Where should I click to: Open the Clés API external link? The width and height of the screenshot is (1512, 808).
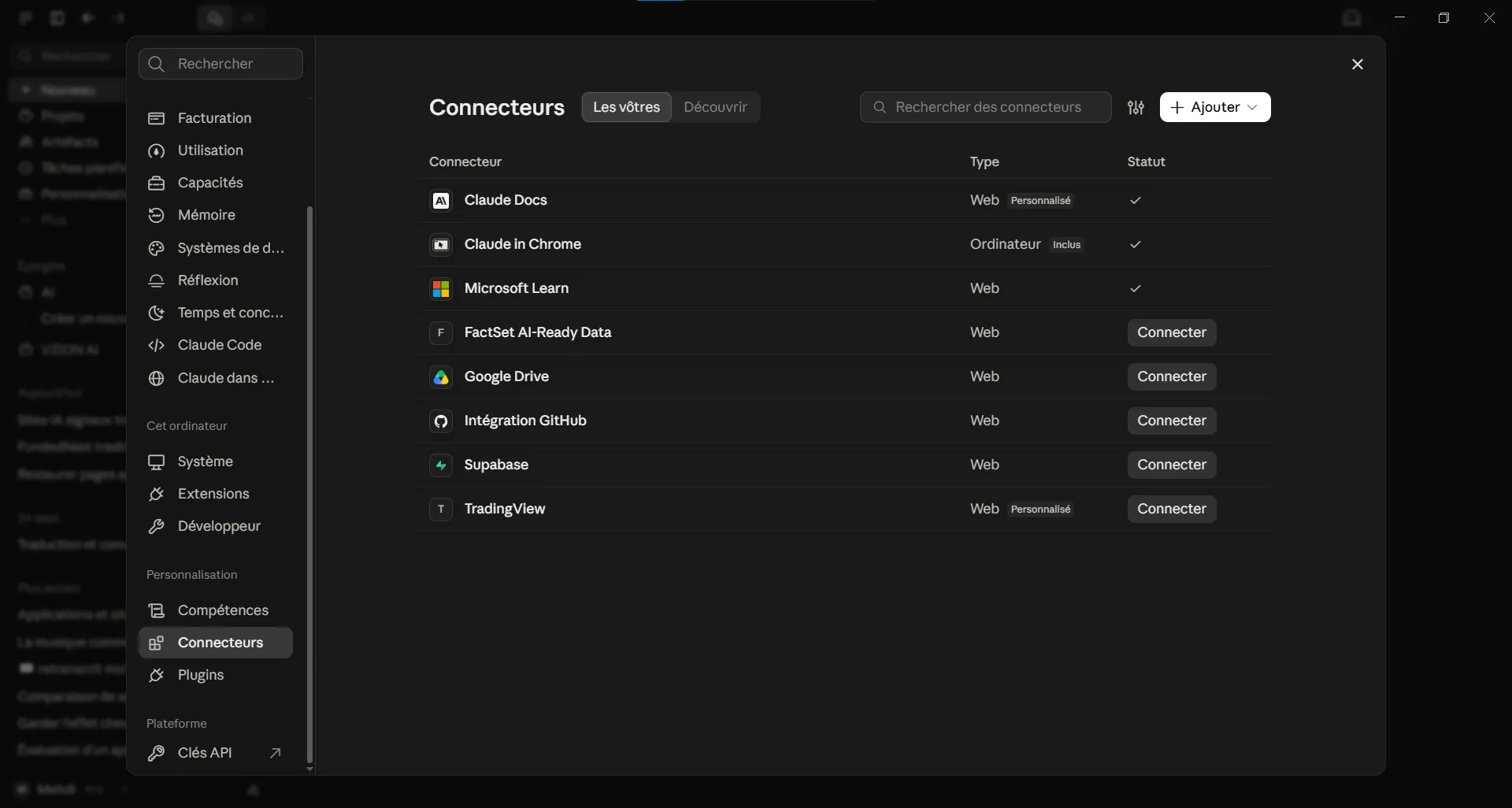pos(215,753)
